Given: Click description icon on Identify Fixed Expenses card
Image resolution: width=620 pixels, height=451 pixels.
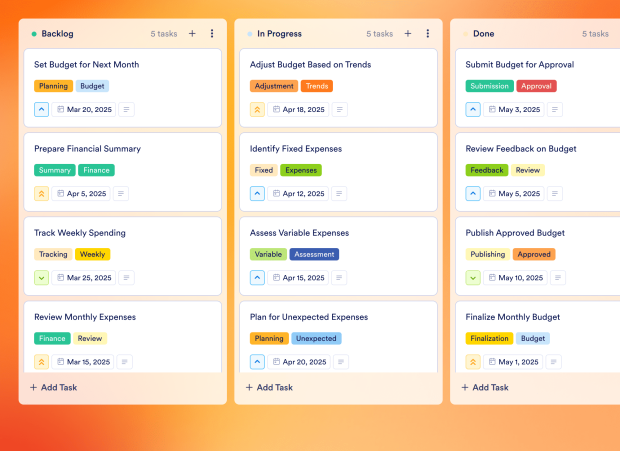Looking at the screenshot, I should pos(341,194).
